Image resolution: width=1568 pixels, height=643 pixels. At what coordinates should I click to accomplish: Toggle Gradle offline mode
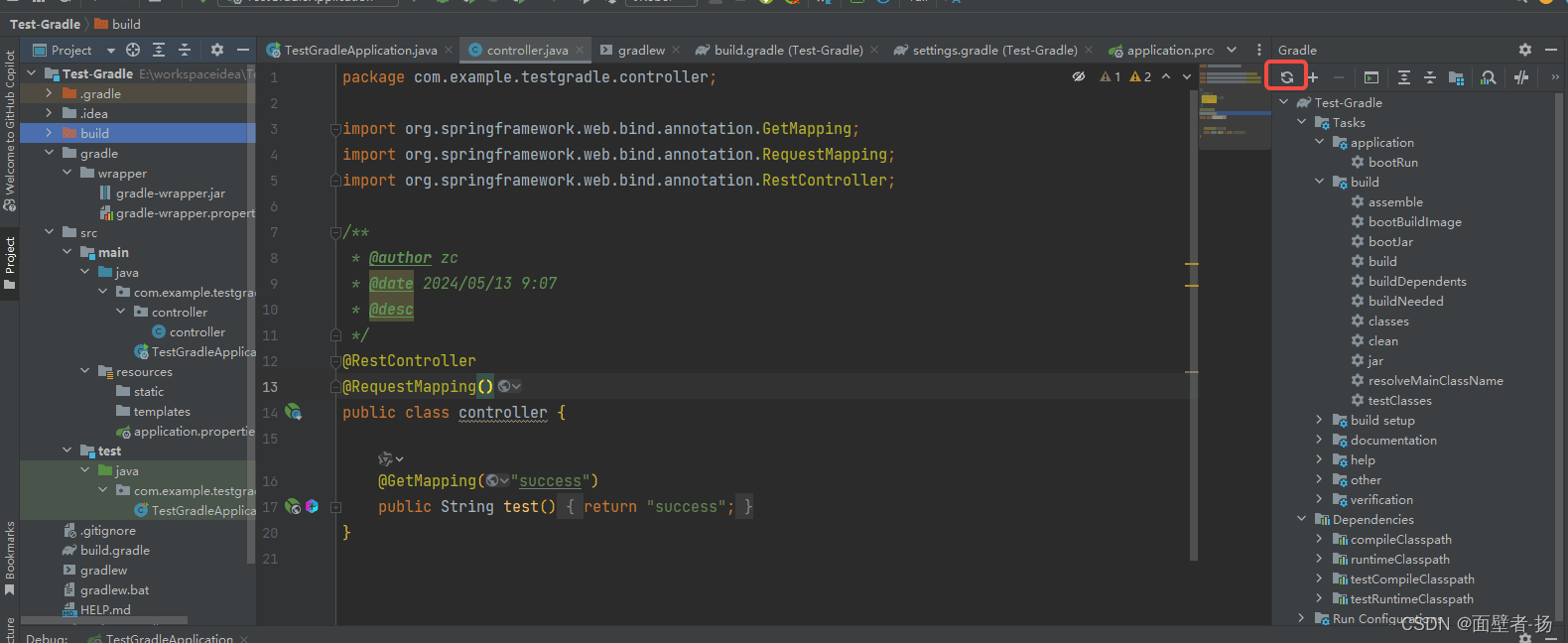click(x=1521, y=77)
